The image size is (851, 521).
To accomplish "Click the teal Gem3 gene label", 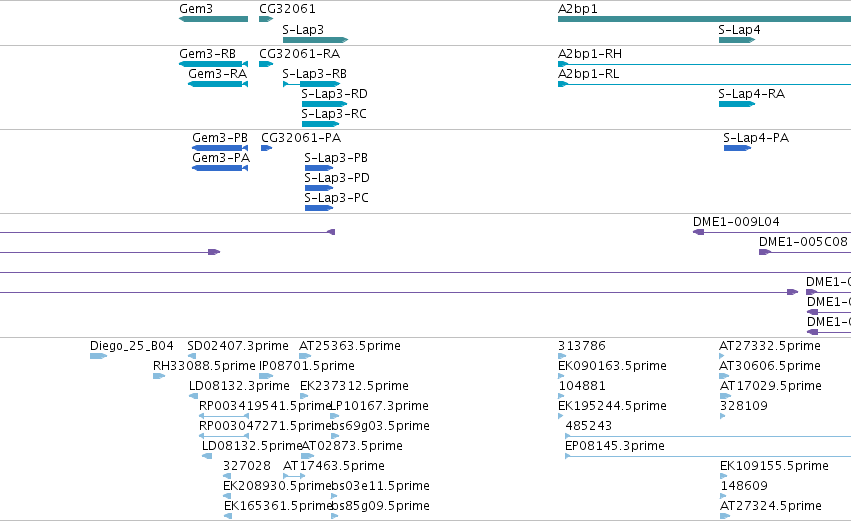I will [196, 9].
